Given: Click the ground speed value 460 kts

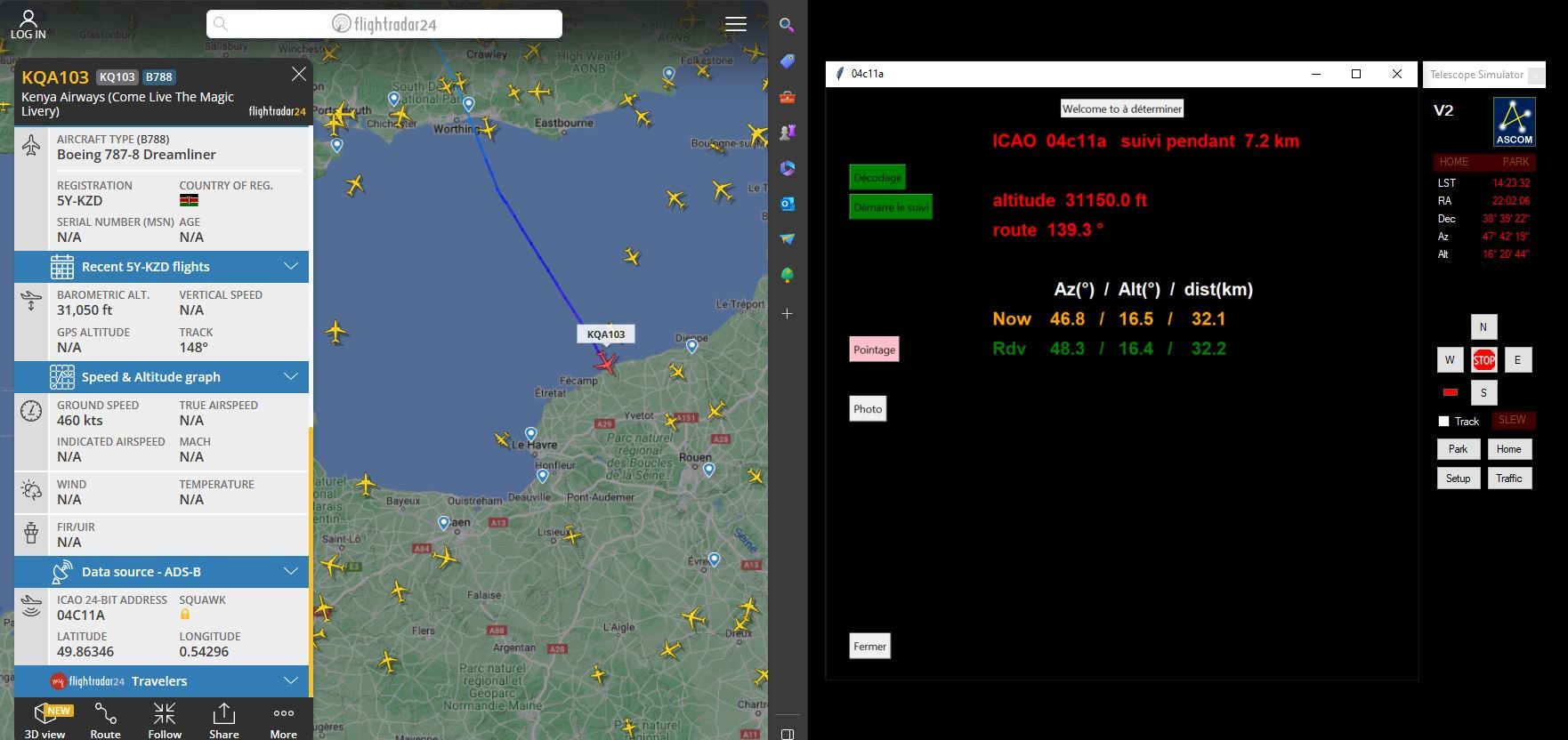Looking at the screenshot, I should pyautogui.click(x=80, y=421).
